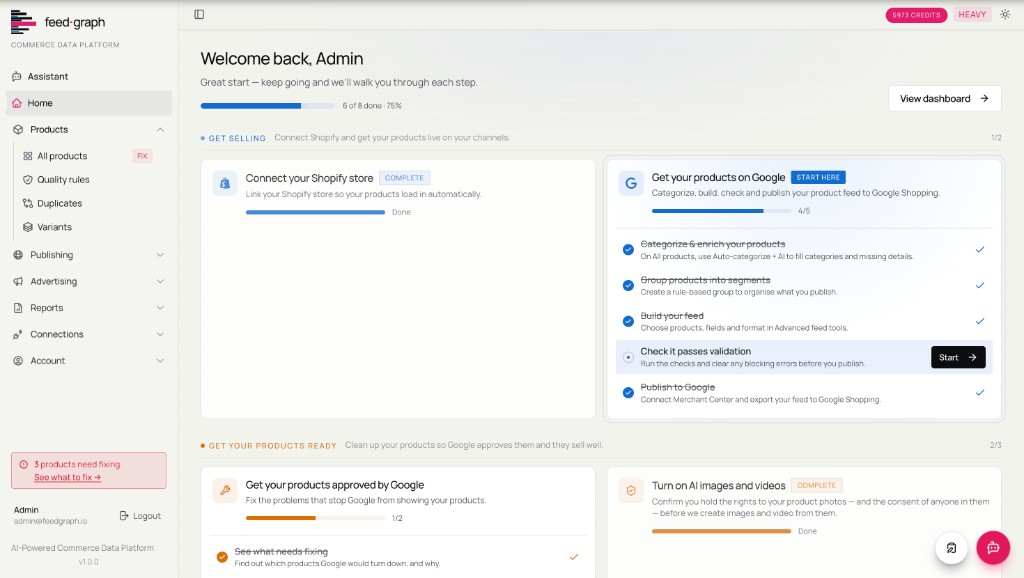Click the alert icon in products need fixing
Viewport: 1024px width, 578px height.
pyautogui.click(x=24, y=464)
